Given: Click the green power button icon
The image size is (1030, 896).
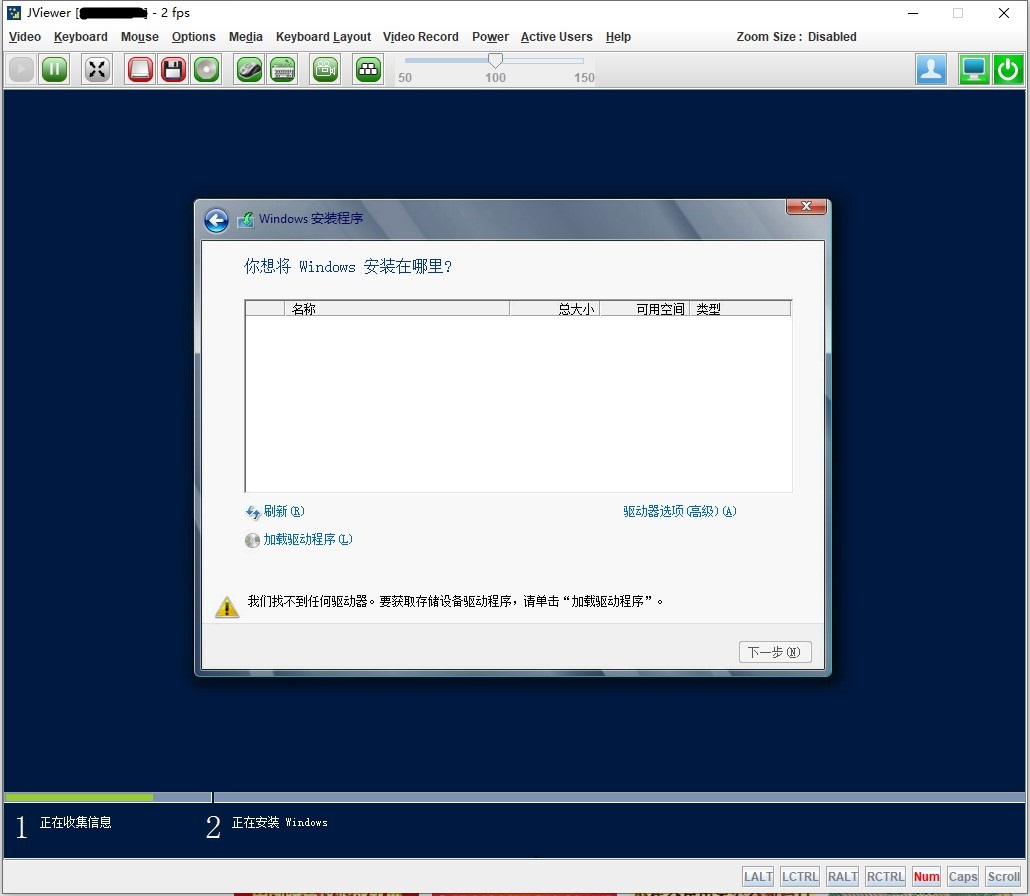Looking at the screenshot, I should point(1008,69).
